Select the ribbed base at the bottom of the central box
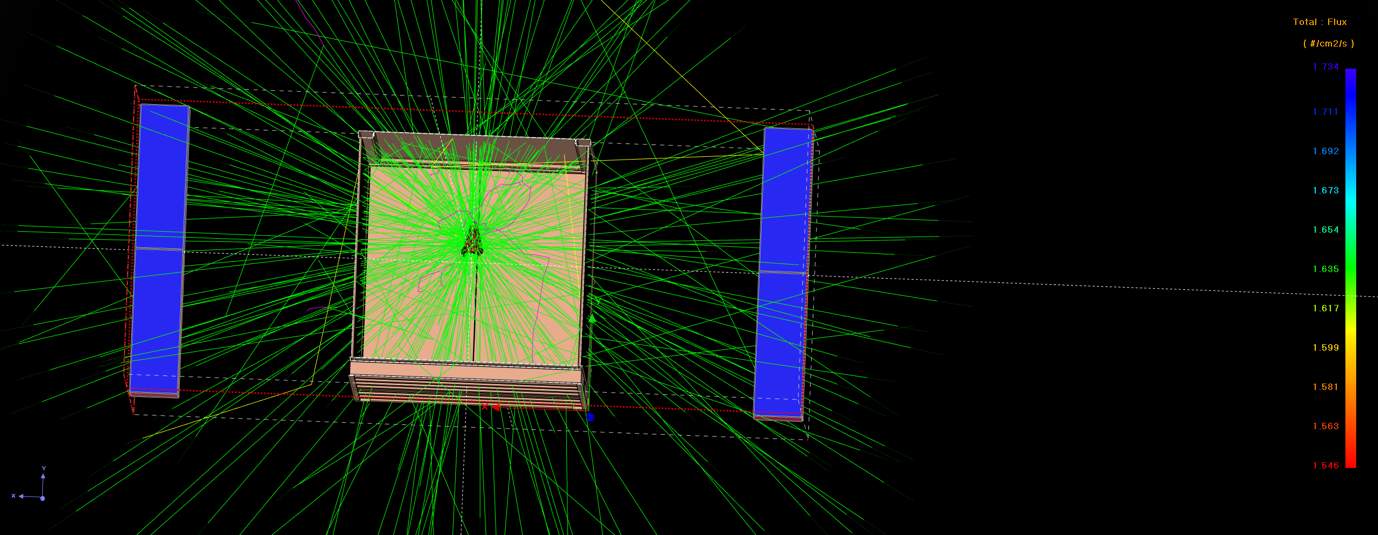This screenshot has height=535, width=1378. pos(466,384)
